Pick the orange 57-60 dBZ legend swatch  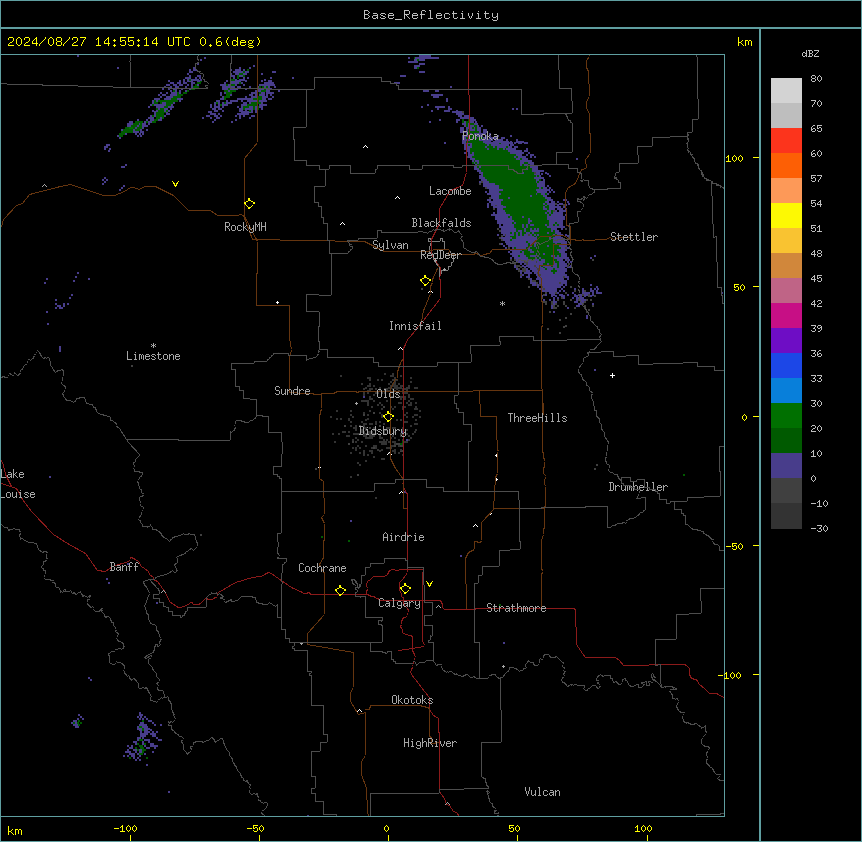tap(786, 165)
